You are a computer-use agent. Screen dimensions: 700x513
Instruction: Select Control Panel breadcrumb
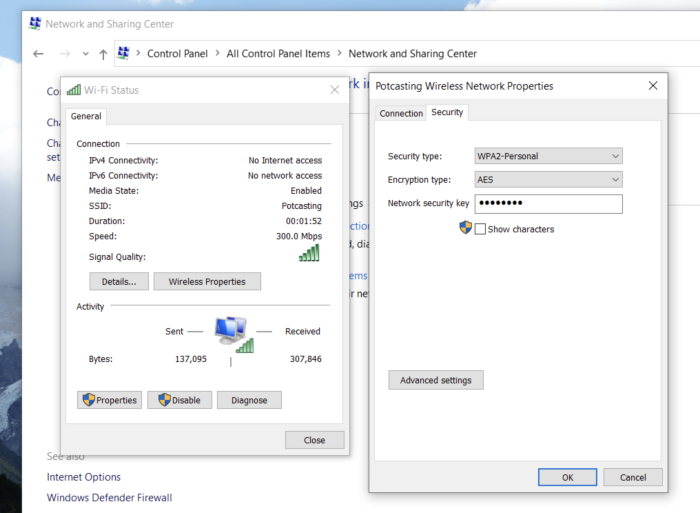click(177, 54)
